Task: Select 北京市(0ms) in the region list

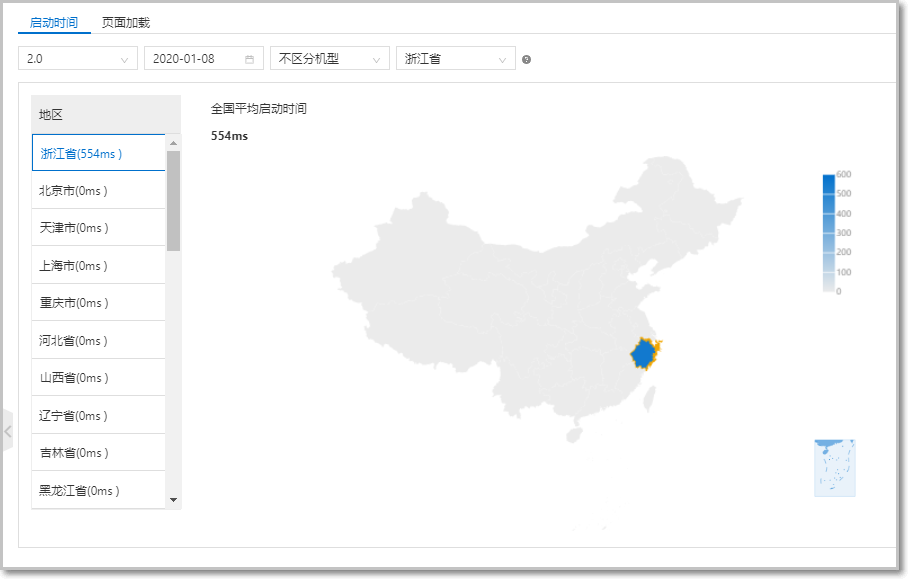Action: (98, 190)
